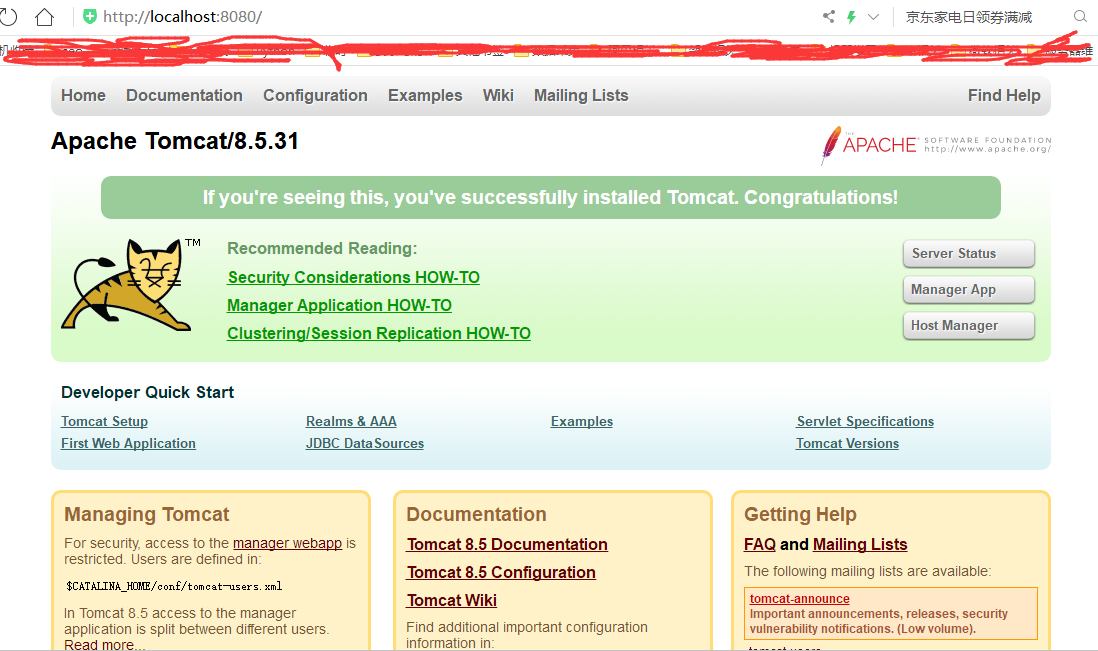The height and width of the screenshot is (651, 1098).
Task: Open the Servlet Specifications link
Action: (x=865, y=421)
